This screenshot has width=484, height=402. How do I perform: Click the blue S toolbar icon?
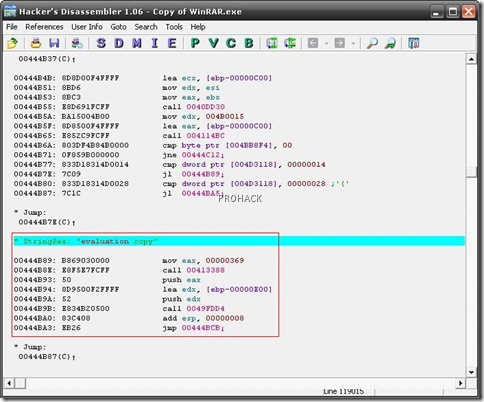point(101,43)
